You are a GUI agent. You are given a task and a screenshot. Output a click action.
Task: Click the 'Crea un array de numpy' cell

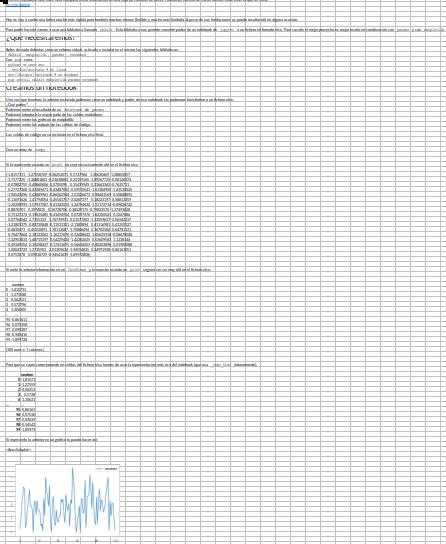tap(27, 150)
